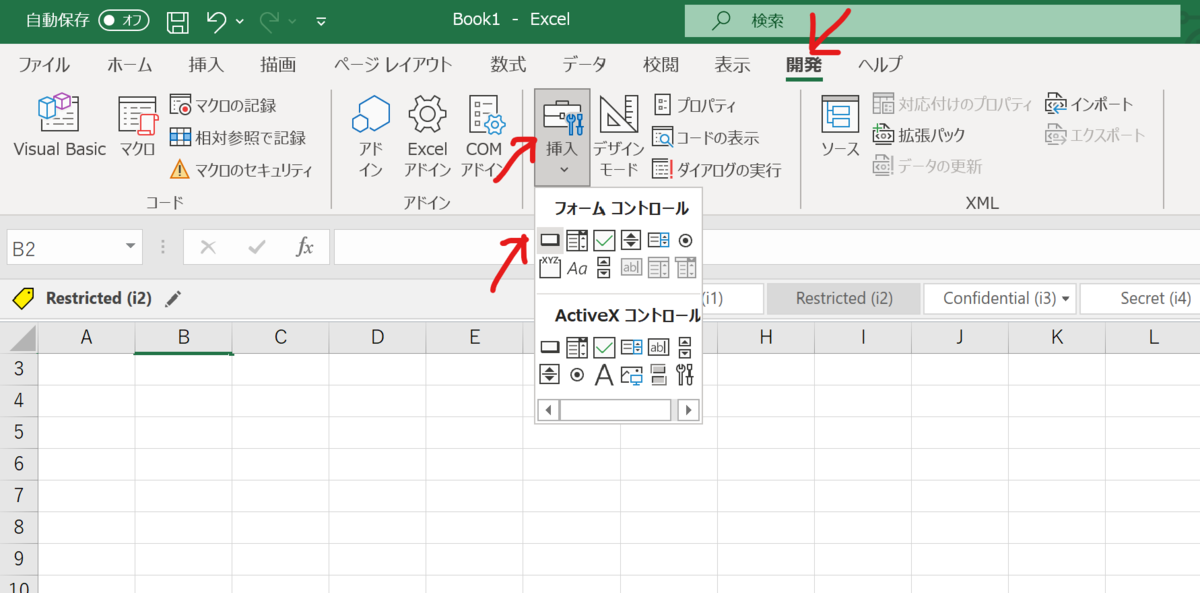Select ActiveX spin button icon
The width and height of the screenshot is (1200, 593).
tap(549, 375)
